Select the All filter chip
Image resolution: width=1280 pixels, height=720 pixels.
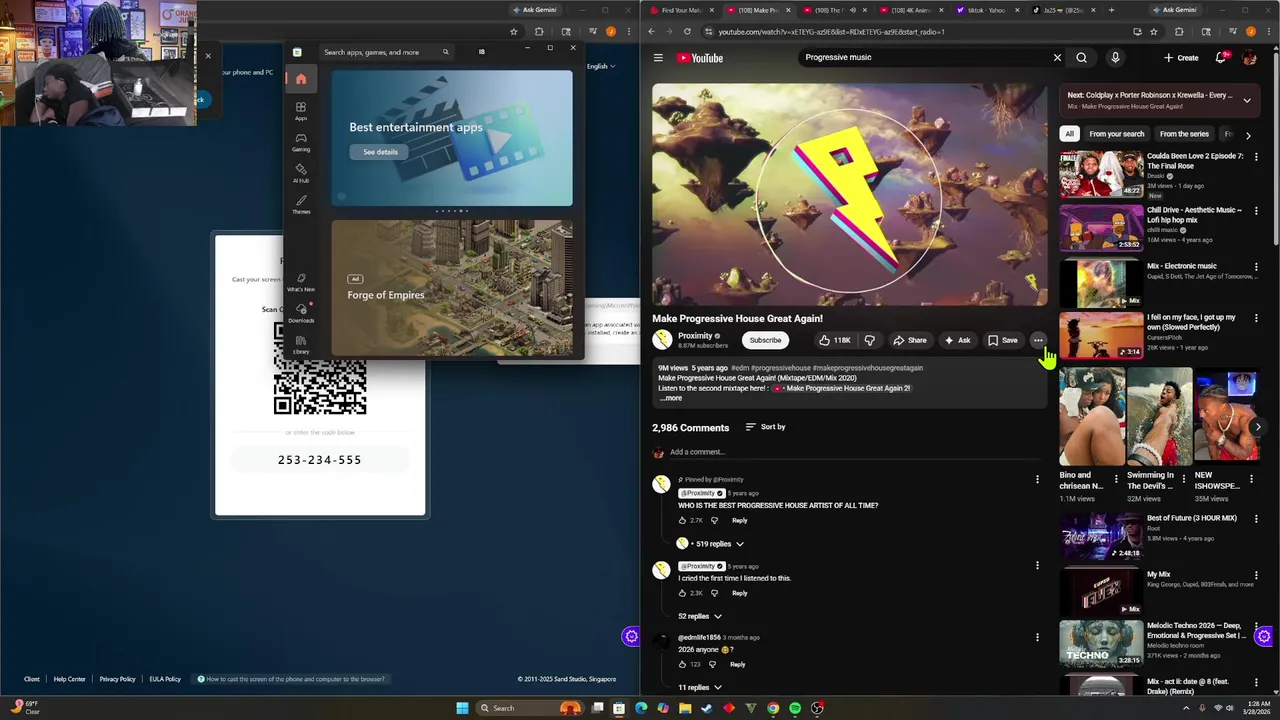(x=1069, y=134)
